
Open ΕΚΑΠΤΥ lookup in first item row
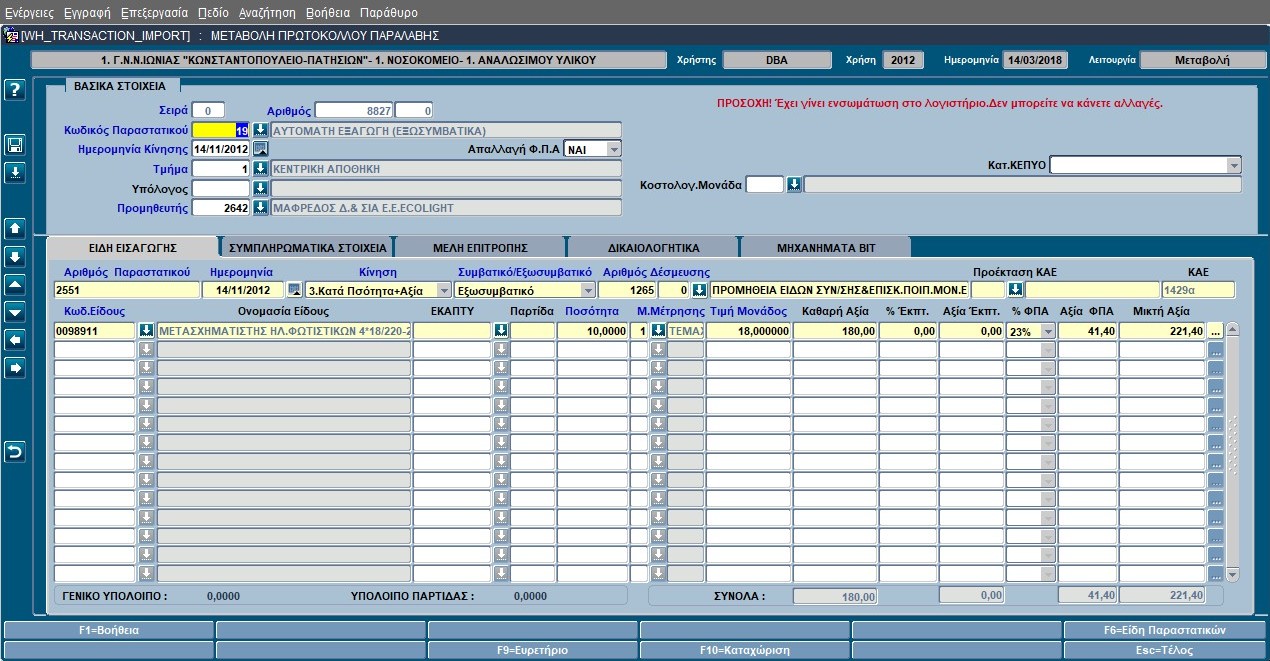pyautogui.click(x=501, y=330)
